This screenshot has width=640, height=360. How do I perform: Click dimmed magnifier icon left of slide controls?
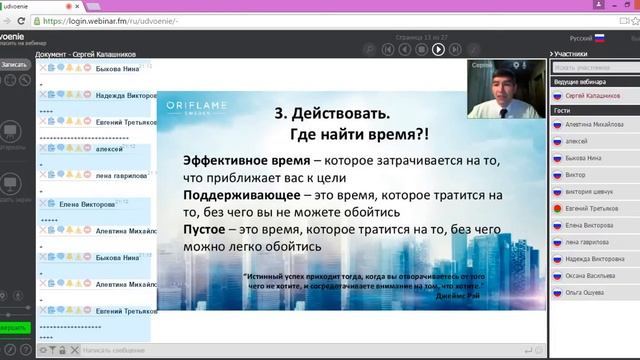coord(369,50)
